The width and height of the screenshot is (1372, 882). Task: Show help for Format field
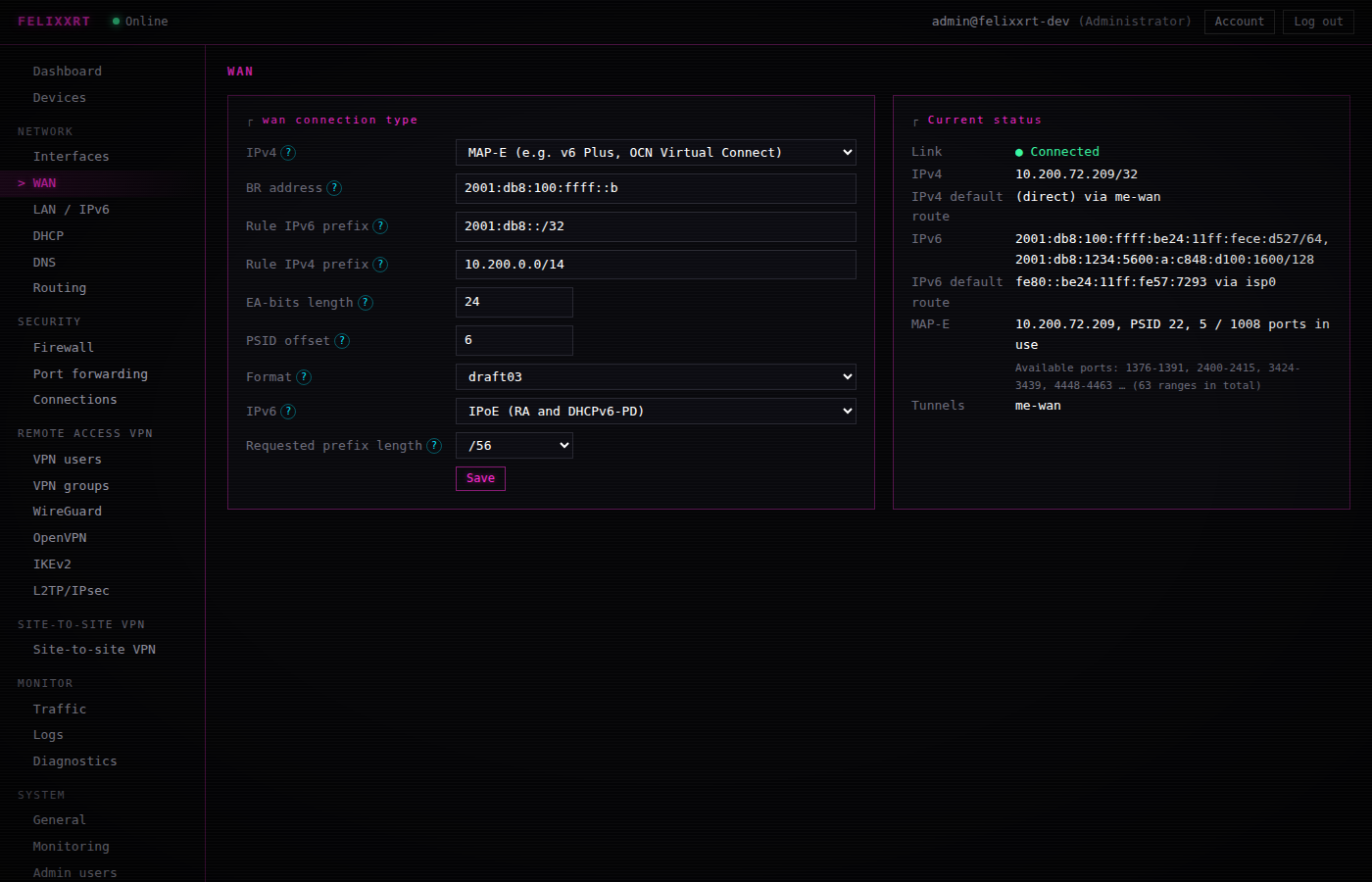pyautogui.click(x=304, y=377)
